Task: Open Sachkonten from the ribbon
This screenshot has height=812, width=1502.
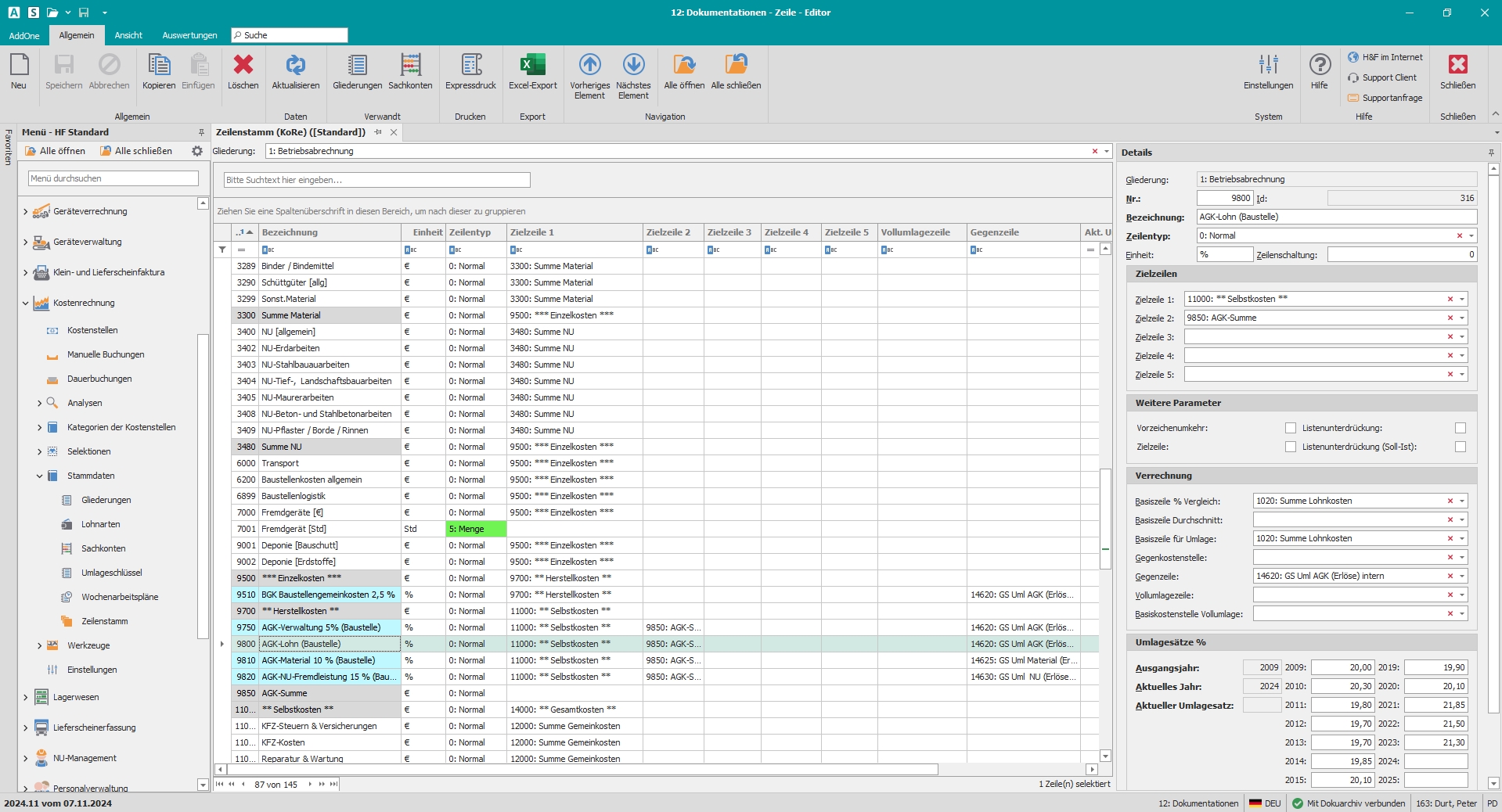Action: click(410, 66)
